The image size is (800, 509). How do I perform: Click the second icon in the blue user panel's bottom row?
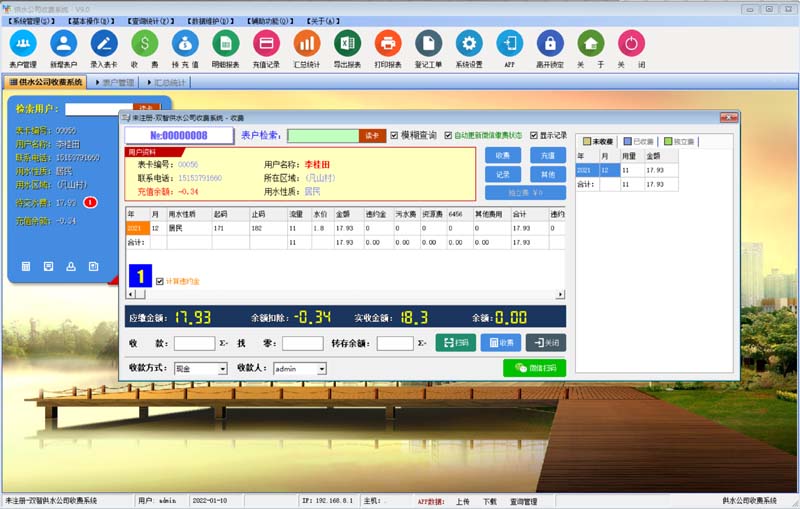pyautogui.click(x=48, y=266)
